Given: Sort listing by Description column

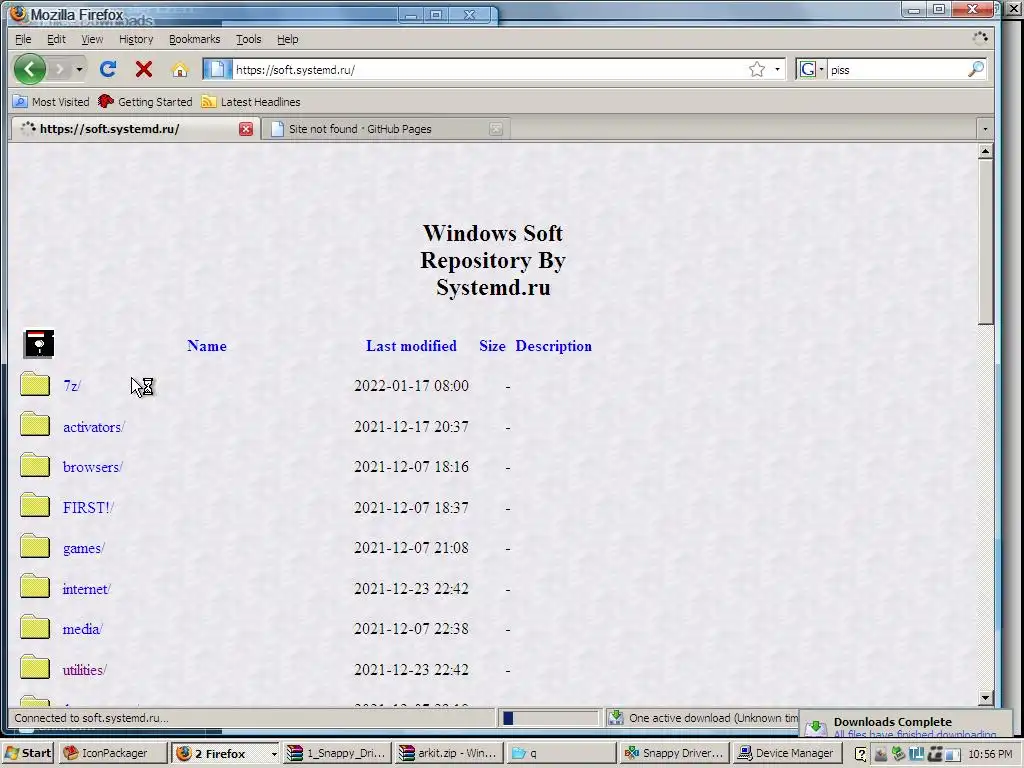Looking at the screenshot, I should (x=553, y=346).
